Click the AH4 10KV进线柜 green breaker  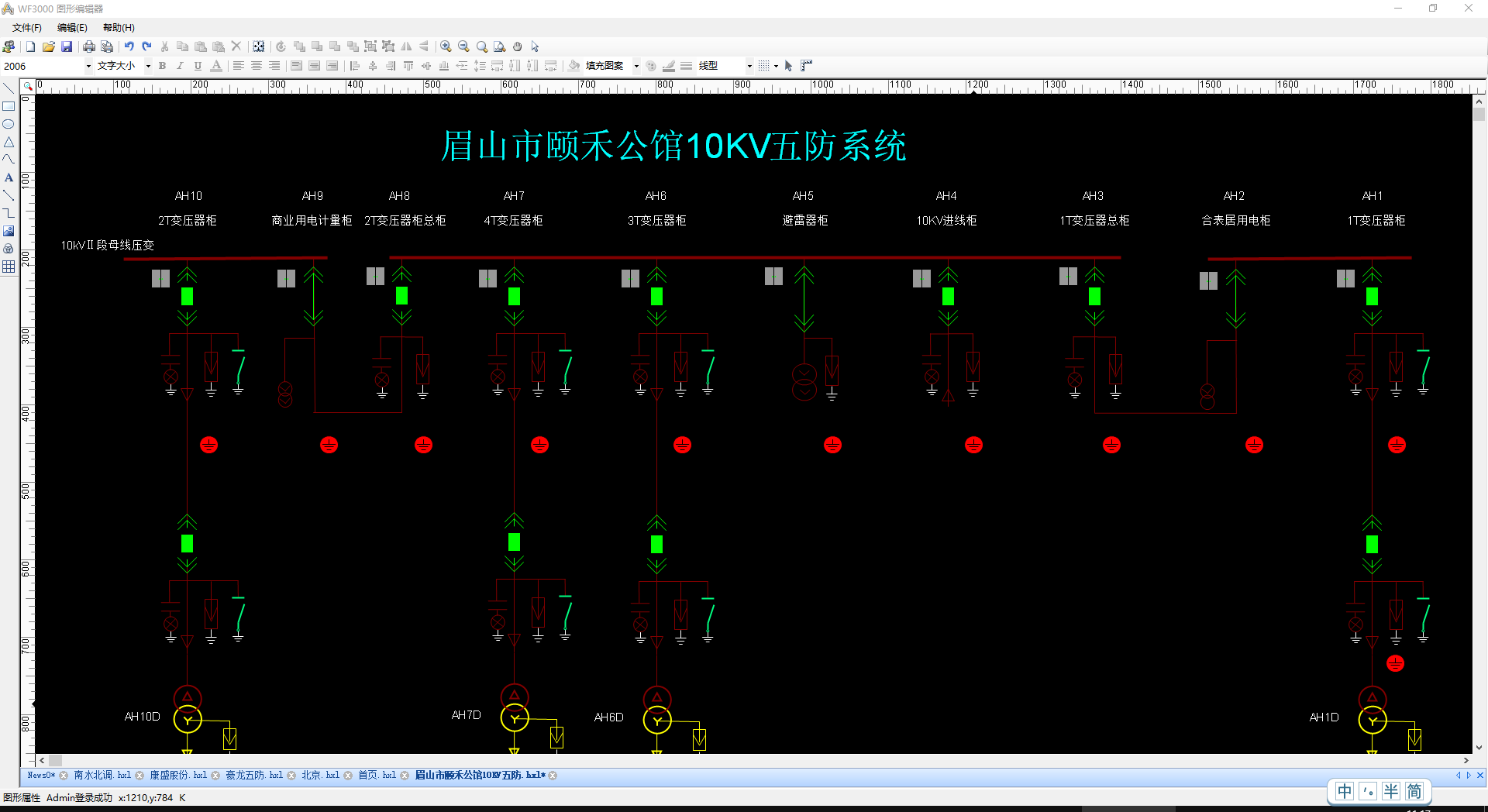coord(948,296)
